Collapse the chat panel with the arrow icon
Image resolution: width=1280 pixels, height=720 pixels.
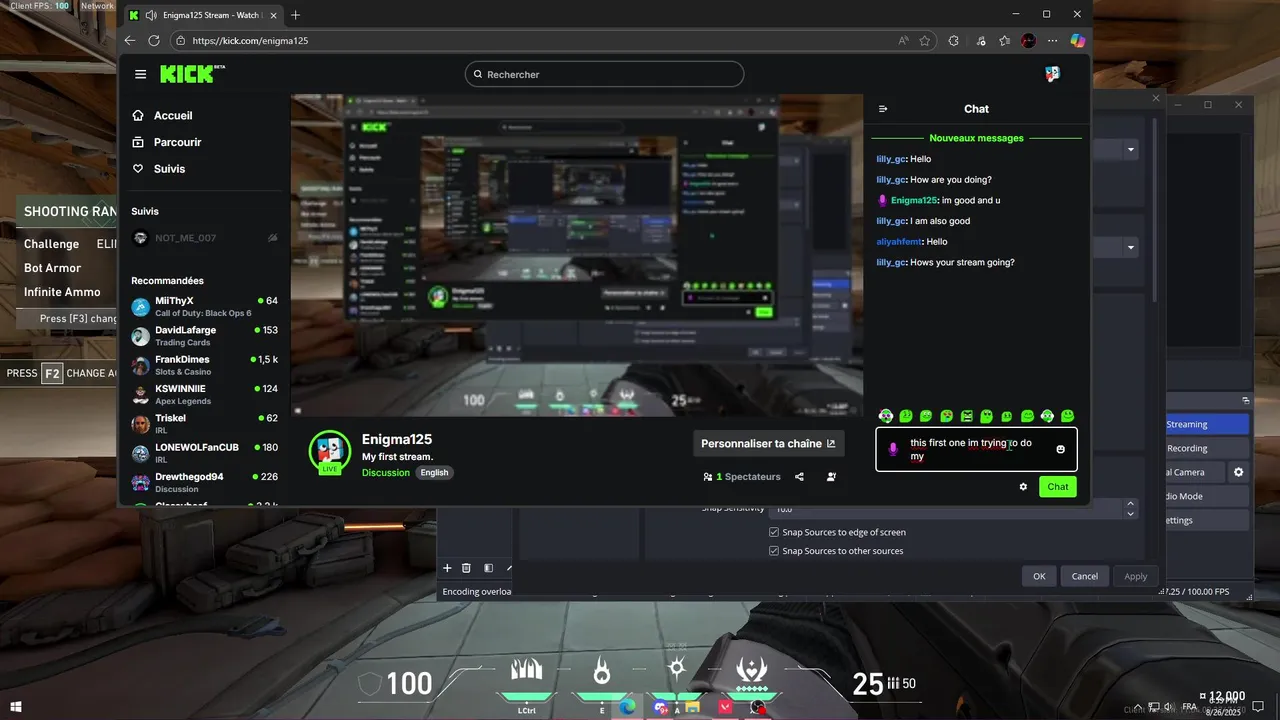tap(883, 109)
